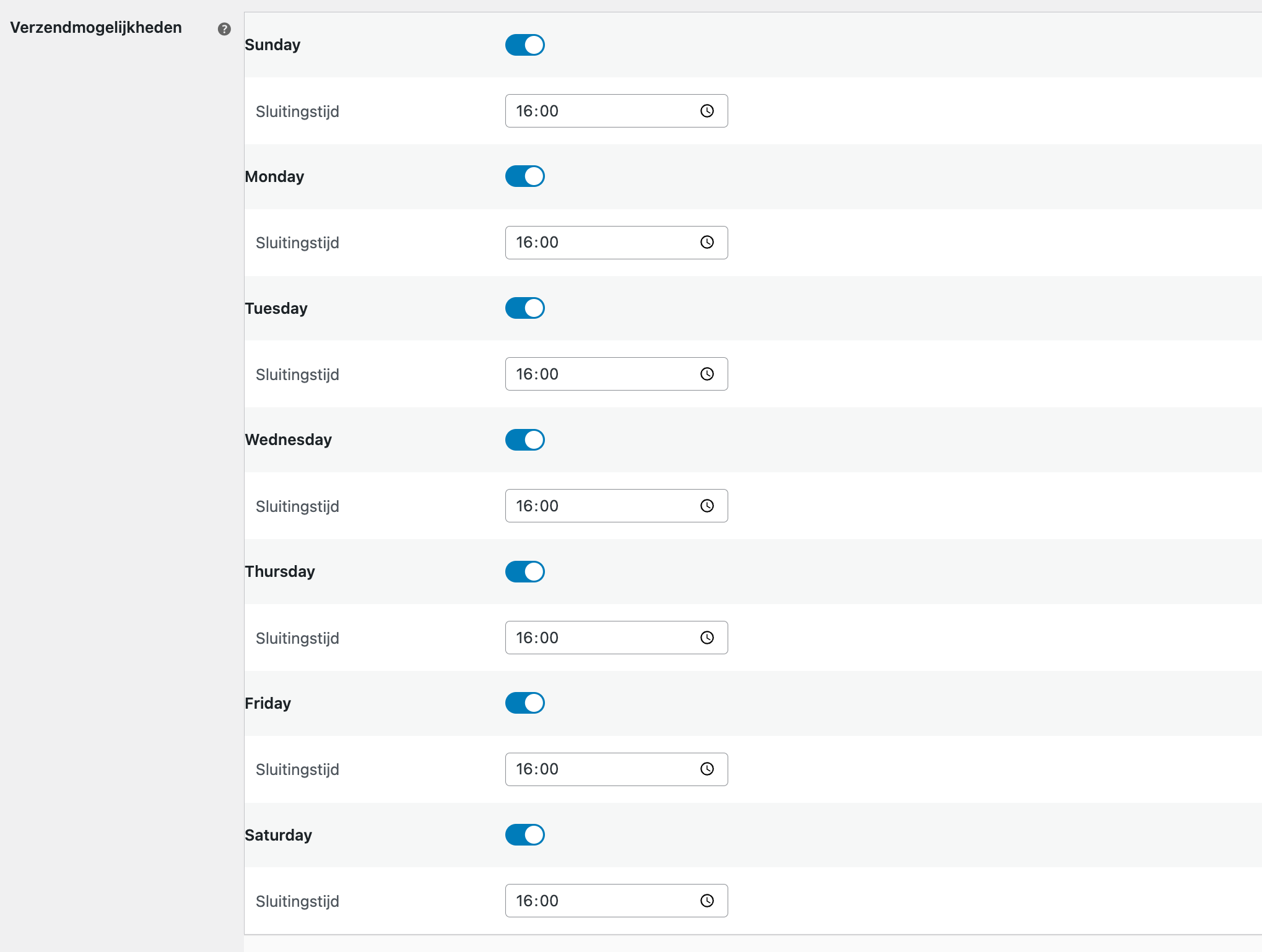Click the clock icon next to Monday's closing time
This screenshot has width=1262, height=952.
click(x=707, y=243)
